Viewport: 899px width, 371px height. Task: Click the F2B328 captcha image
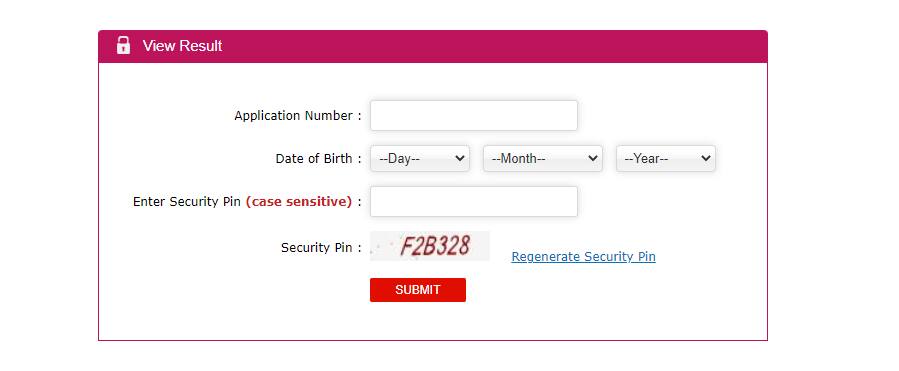point(430,246)
